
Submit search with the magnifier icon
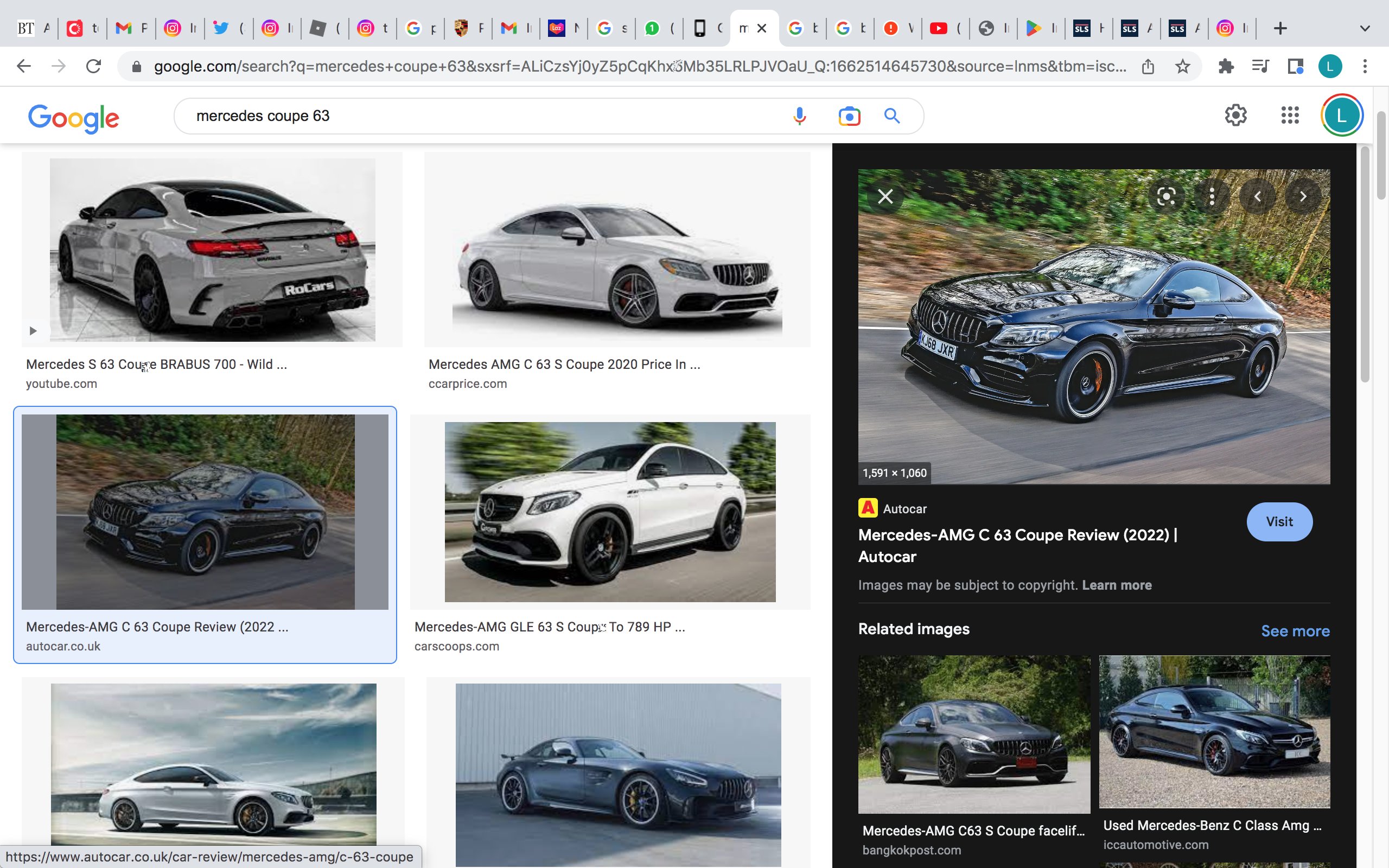point(892,116)
